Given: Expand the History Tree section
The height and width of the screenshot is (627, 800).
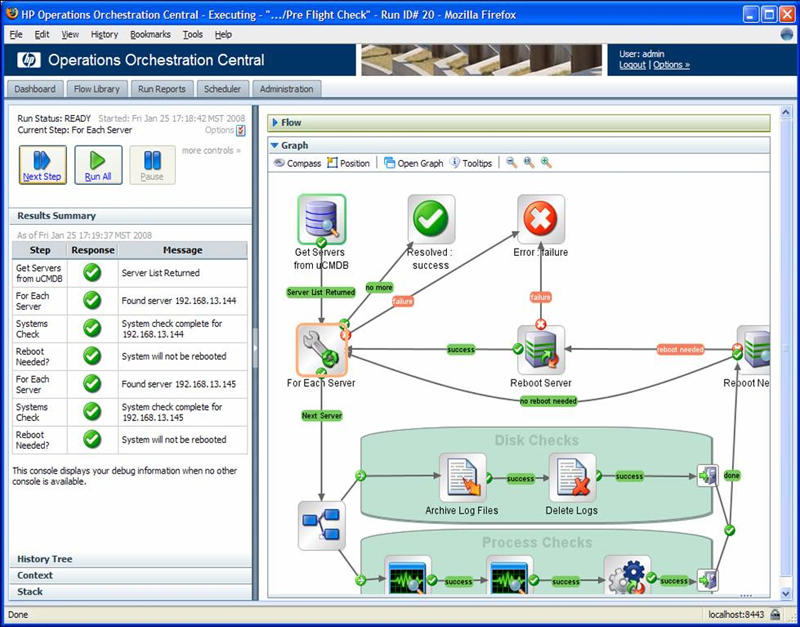Looking at the screenshot, I should click(130, 559).
